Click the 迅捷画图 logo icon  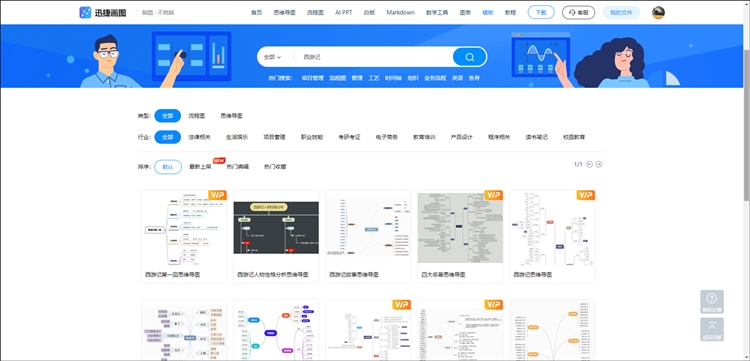point(85,12)
